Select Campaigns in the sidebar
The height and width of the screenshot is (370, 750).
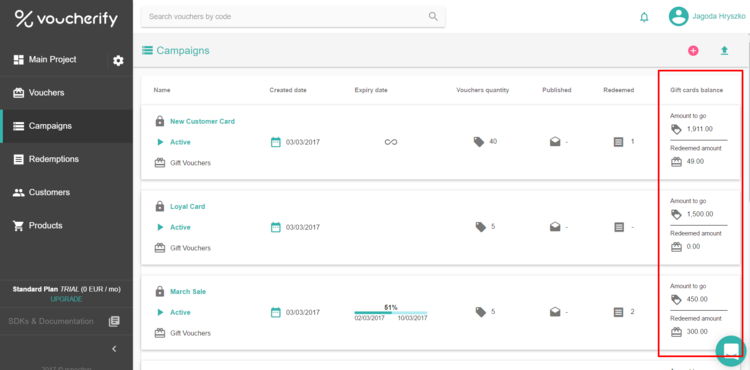[x=66, y=126]
